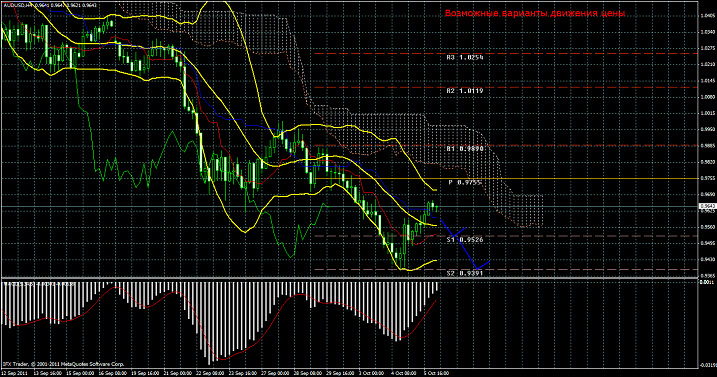Select the current price tag on price axis
This screenshot has height=377, width=717.
point(708,207)
